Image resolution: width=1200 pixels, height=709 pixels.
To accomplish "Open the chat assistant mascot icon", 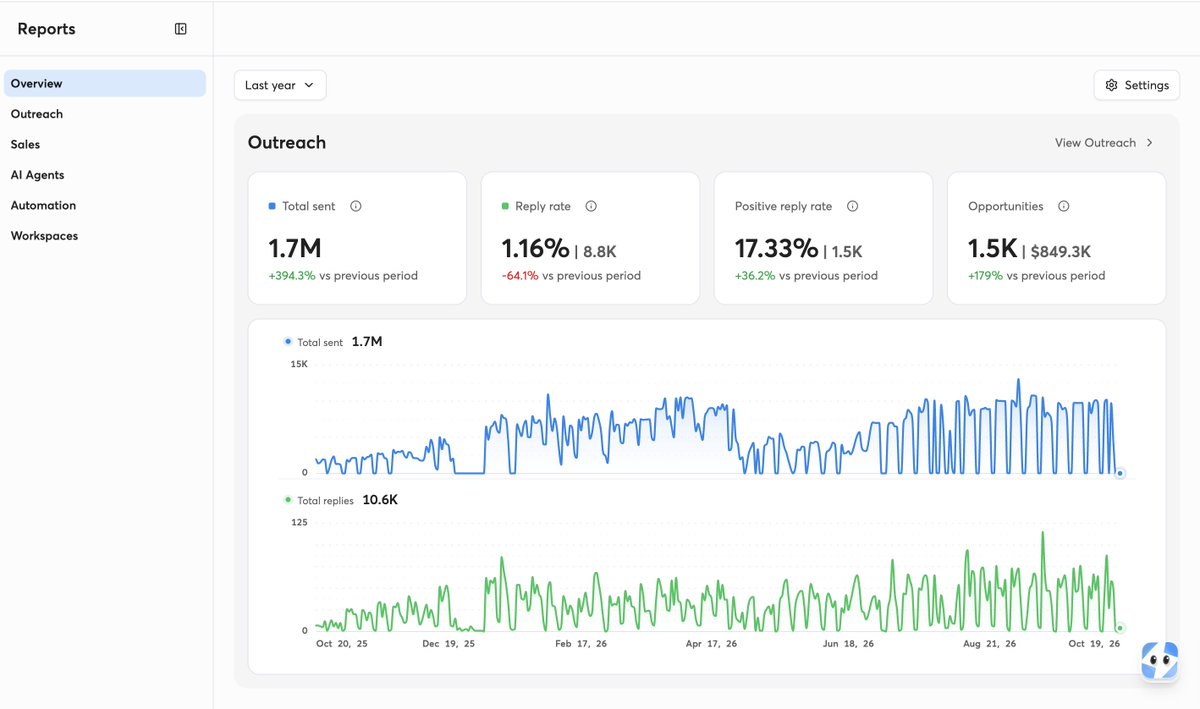I will coord(1160,661).
